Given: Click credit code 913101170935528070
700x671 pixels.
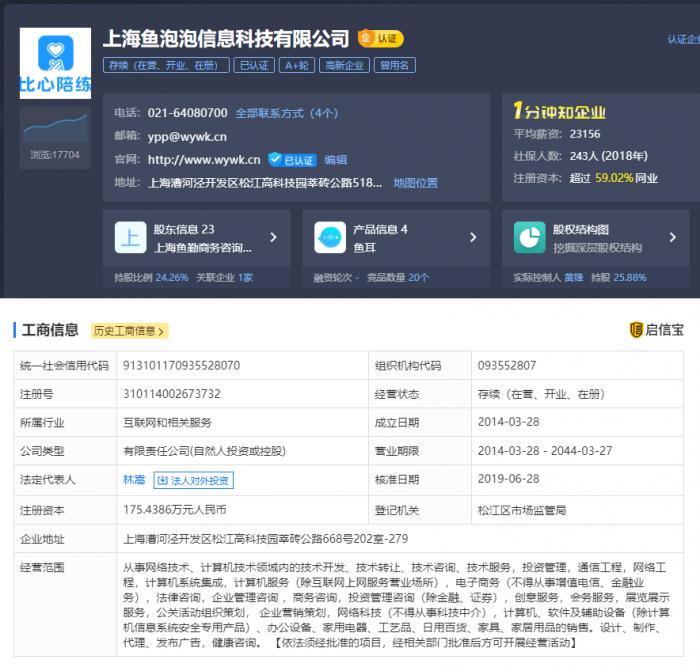Looking at the screenshot, I should (182, 366).
